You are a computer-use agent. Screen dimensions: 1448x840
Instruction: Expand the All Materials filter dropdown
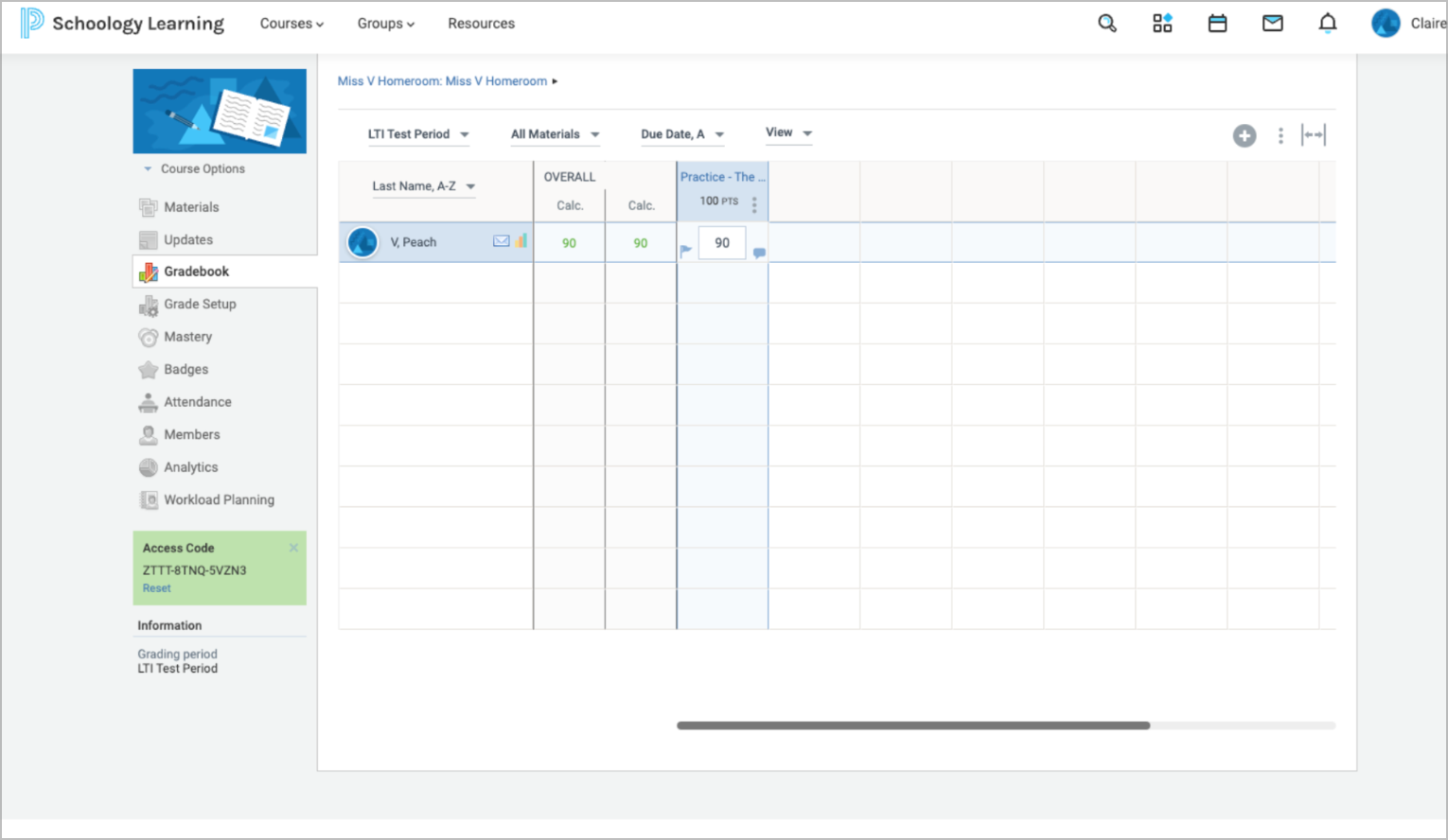coord(555,134)
